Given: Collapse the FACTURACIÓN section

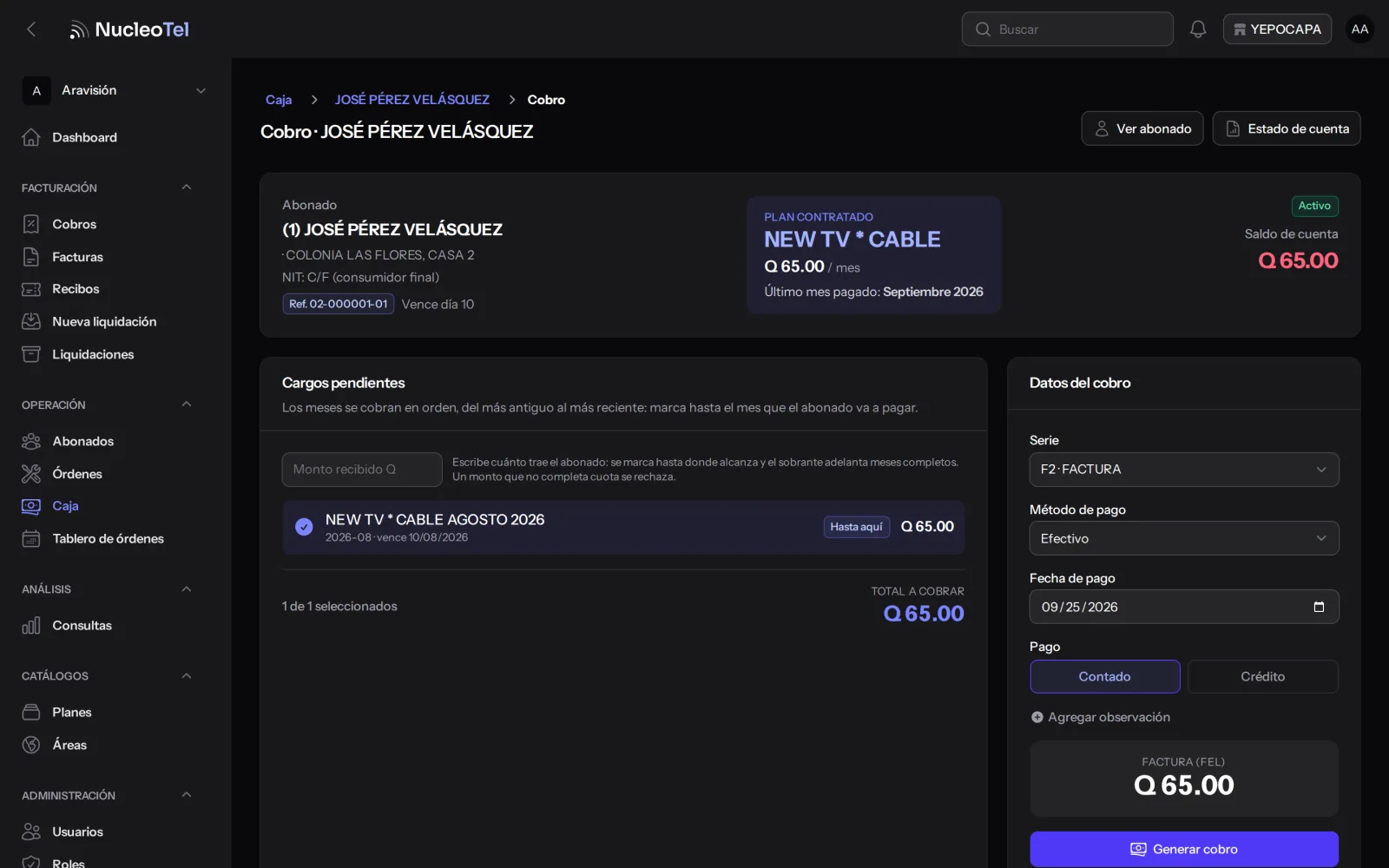Looking at the screenshot, I should (x=186, y=187).
